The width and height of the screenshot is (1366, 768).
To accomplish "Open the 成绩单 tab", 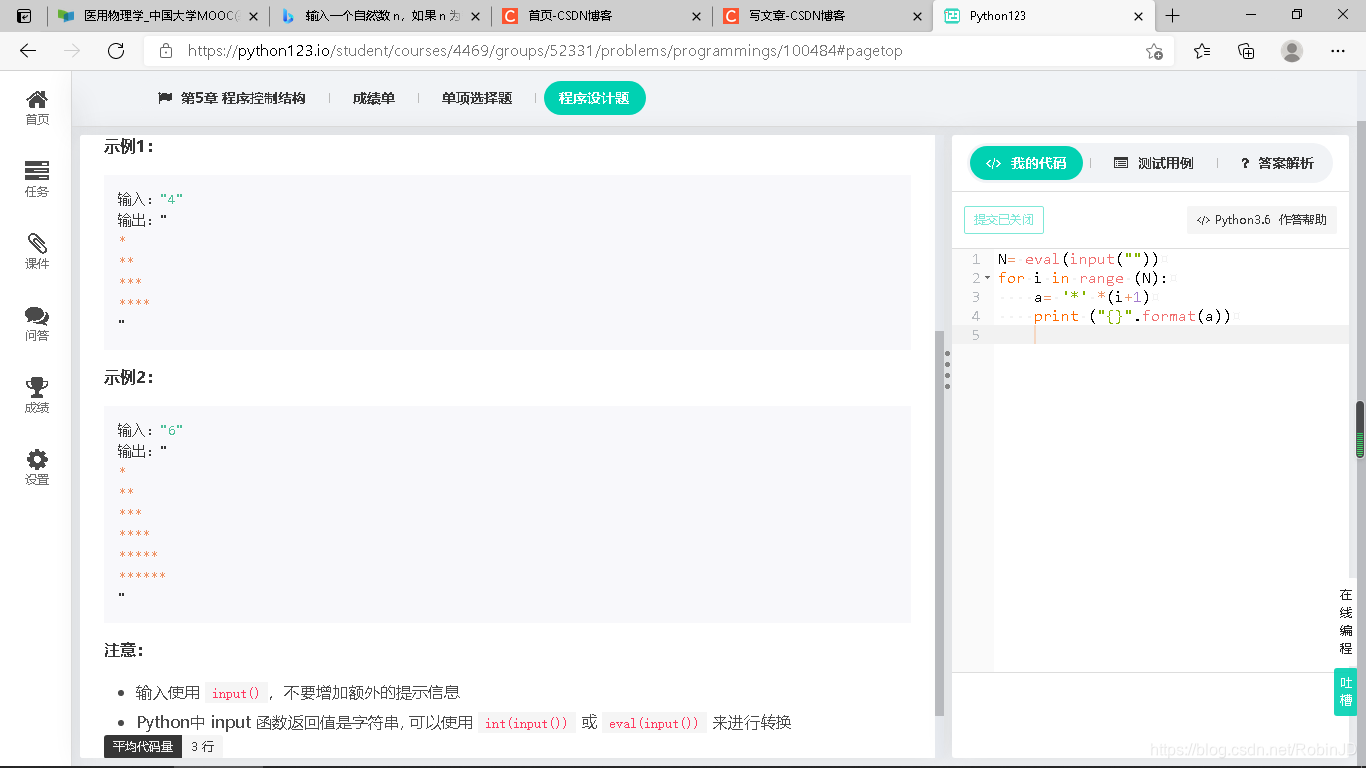I will [373, 98].
